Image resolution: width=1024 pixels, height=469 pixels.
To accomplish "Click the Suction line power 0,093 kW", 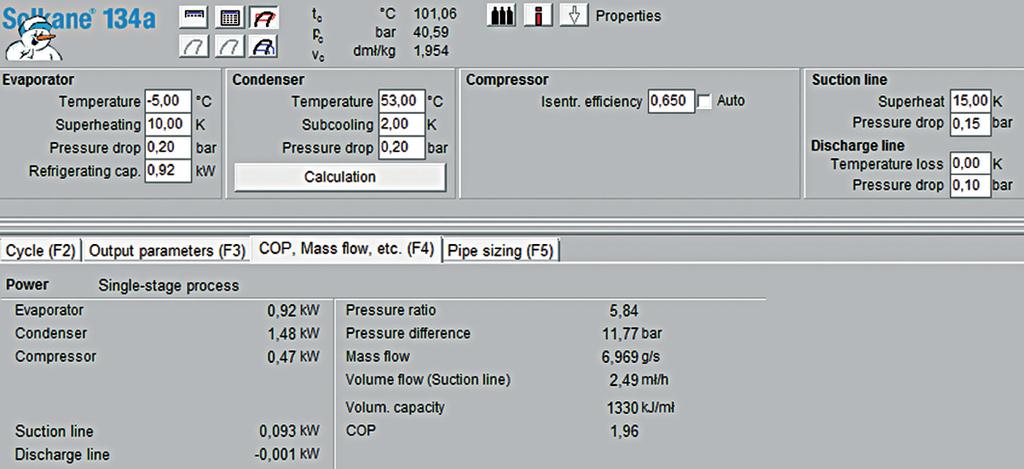I will tap(289, 432).
